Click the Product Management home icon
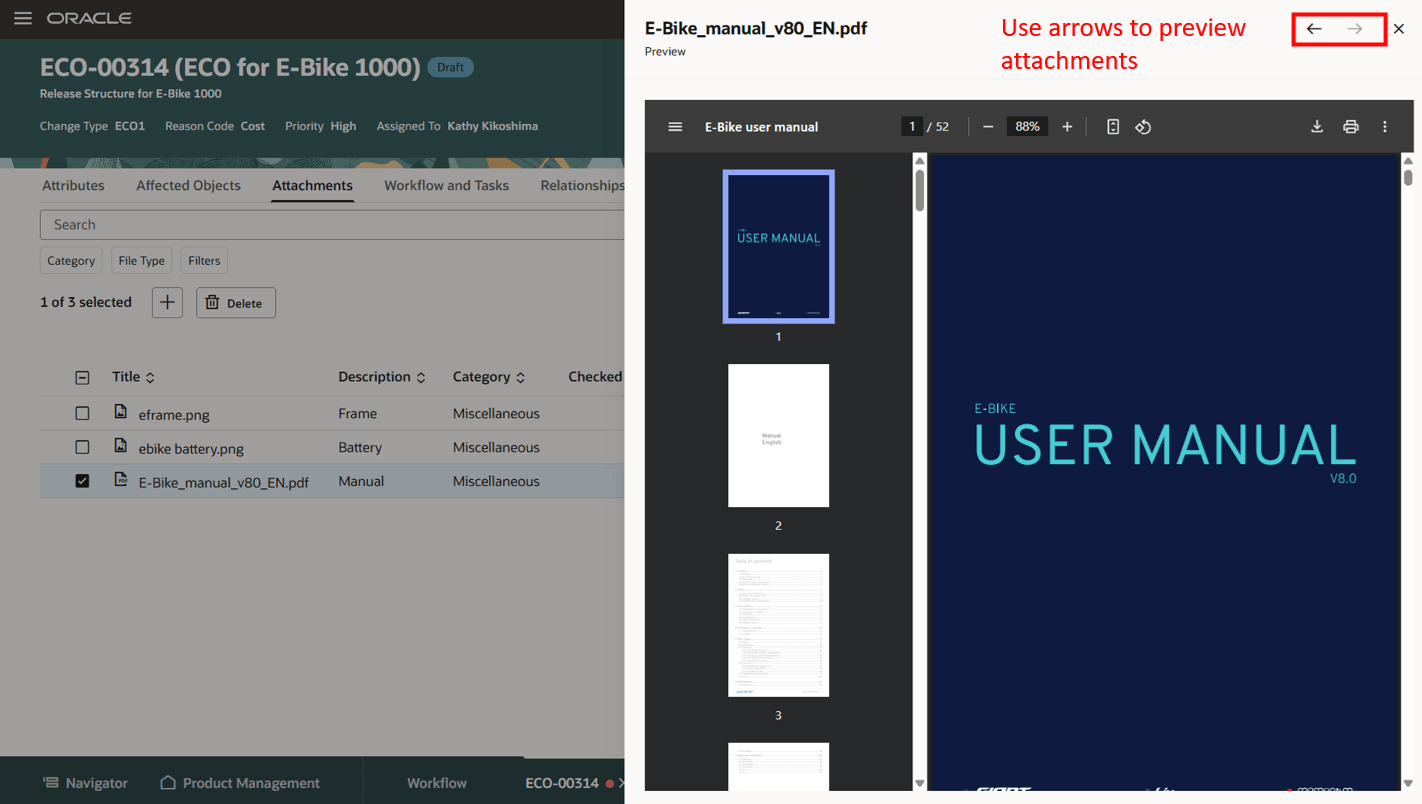The width and height of the screenshot is (1422, 804). (168, 783)
